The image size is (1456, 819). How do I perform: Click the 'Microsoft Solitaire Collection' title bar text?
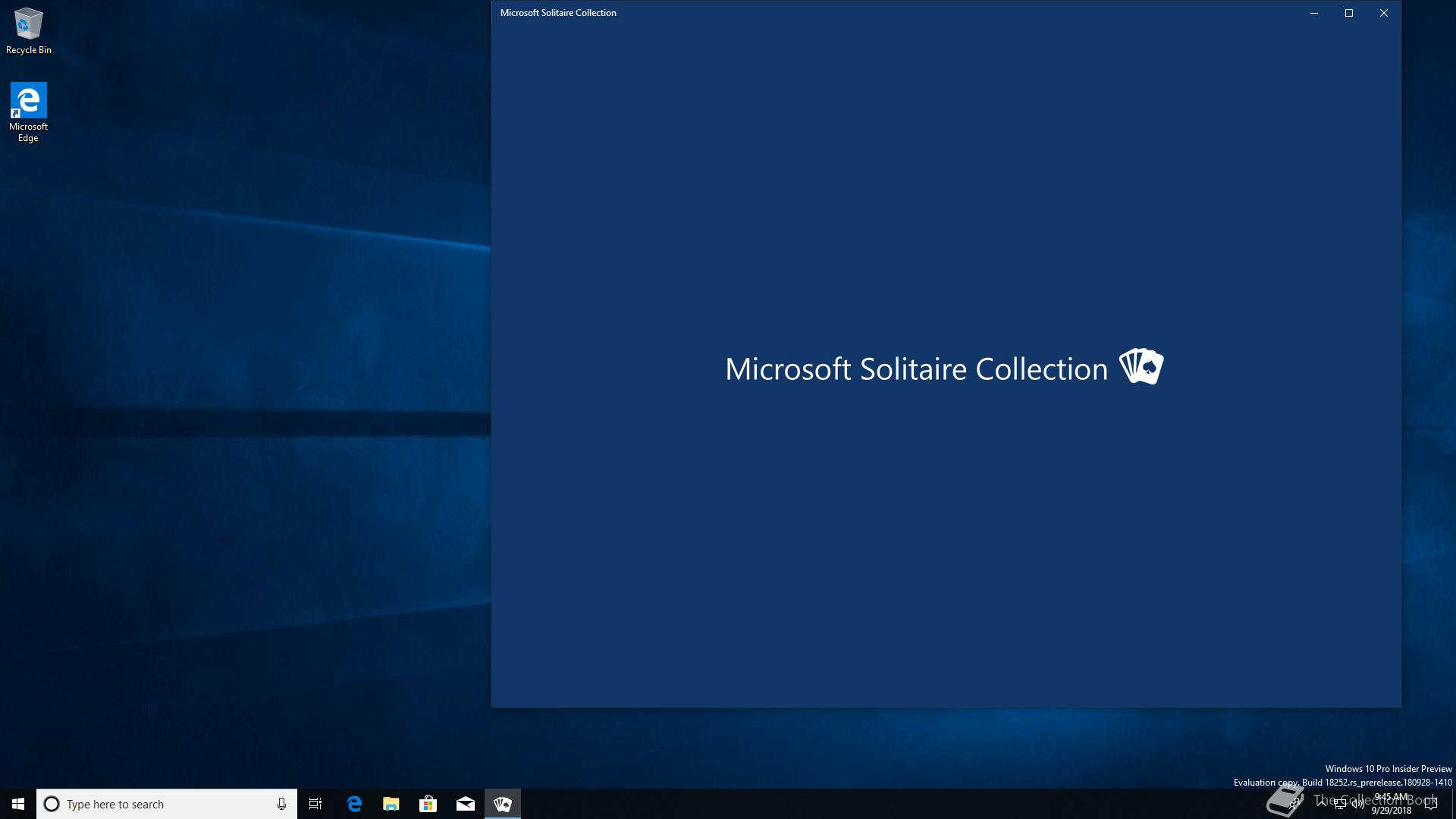tap(558, 13)
